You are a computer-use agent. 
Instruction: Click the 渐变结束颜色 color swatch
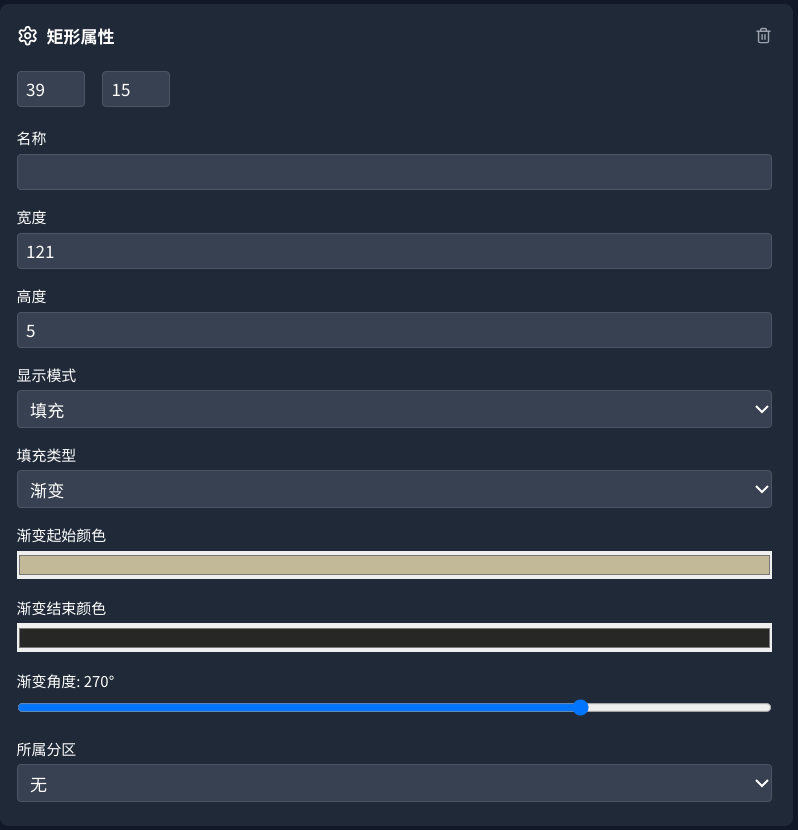point(394,637)
